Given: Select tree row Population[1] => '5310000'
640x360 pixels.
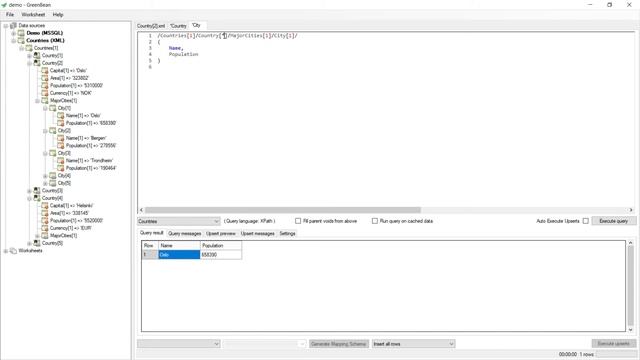Looking at the screenshot, I should (x=76, y=86).
